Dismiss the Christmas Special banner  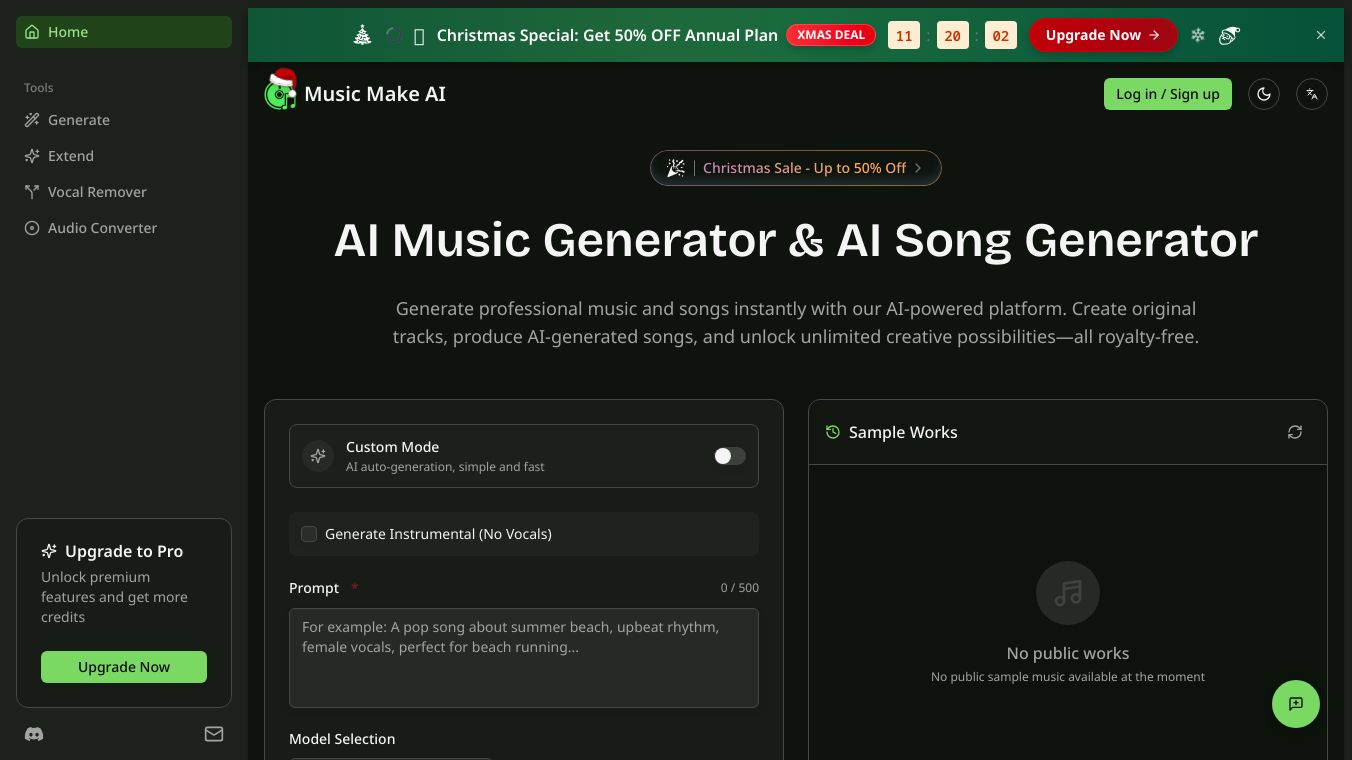1321,35
